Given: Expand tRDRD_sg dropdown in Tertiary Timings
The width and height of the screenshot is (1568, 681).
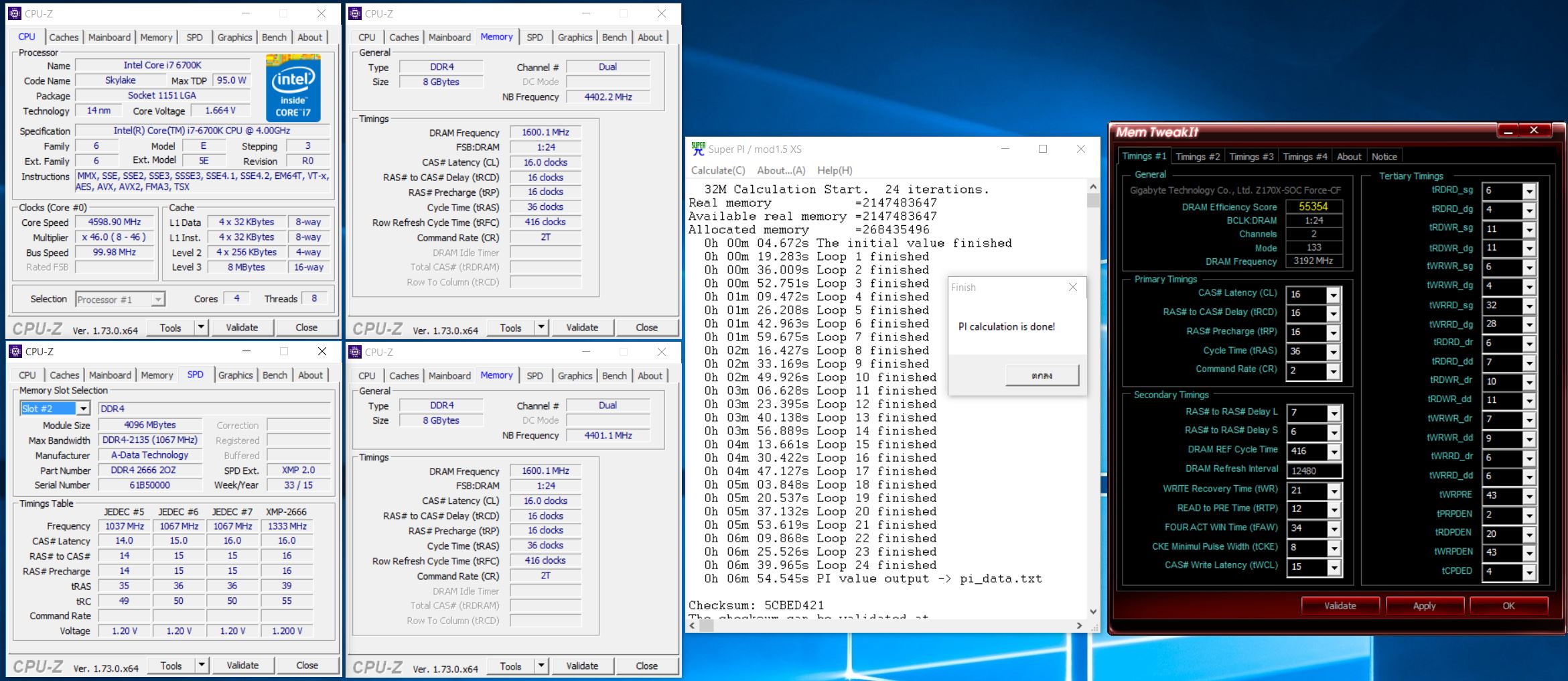Looking at the screenshot, I should 1529,192.
